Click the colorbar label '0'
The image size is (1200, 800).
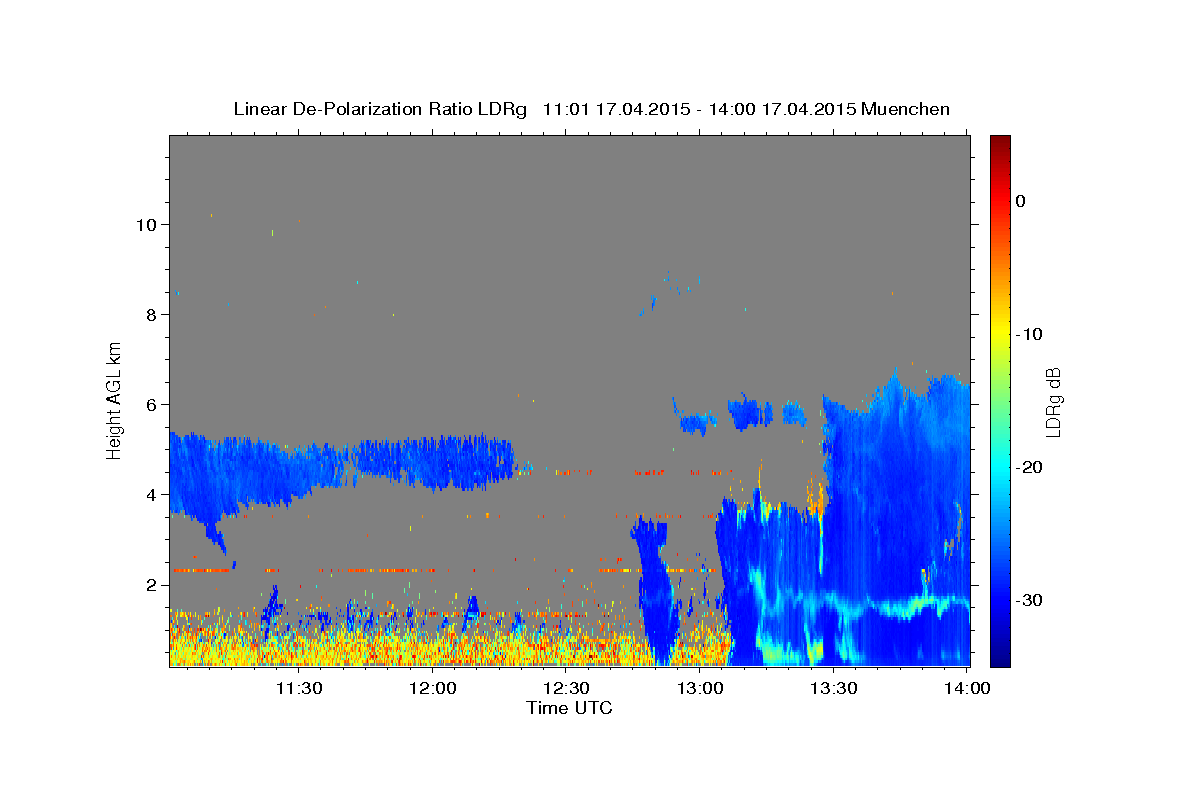[1021, 201]
